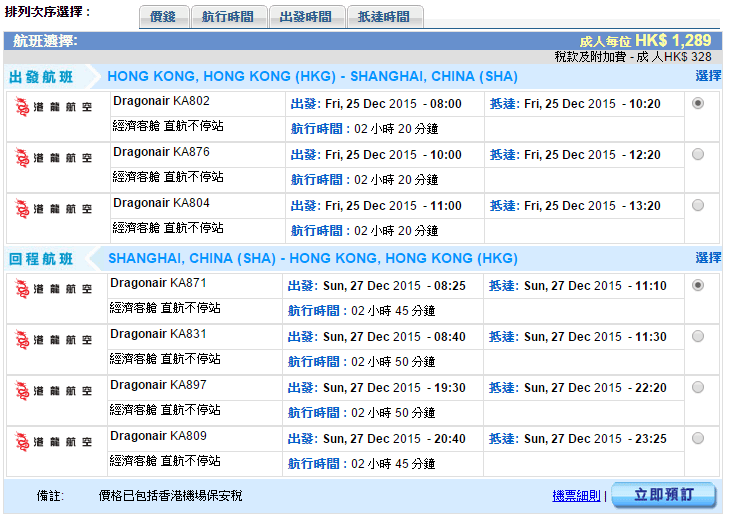The image size is (729, 518).
Task: Sort flights by 價錢 tab
Action: click(x=163, y=17)
